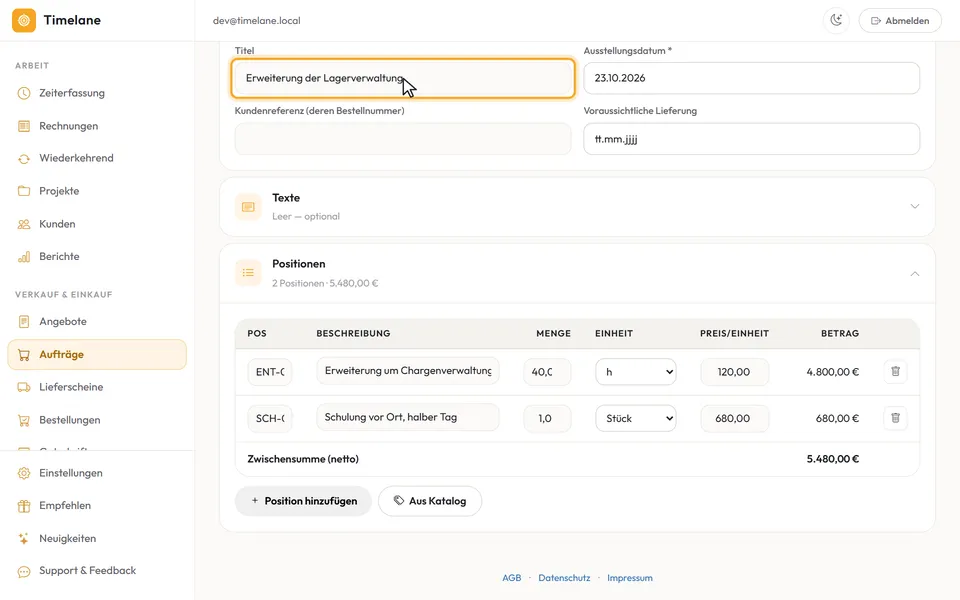Focus the Kundenreferenz input field
The image size is (960, 600).
click(x=403, y=139)
